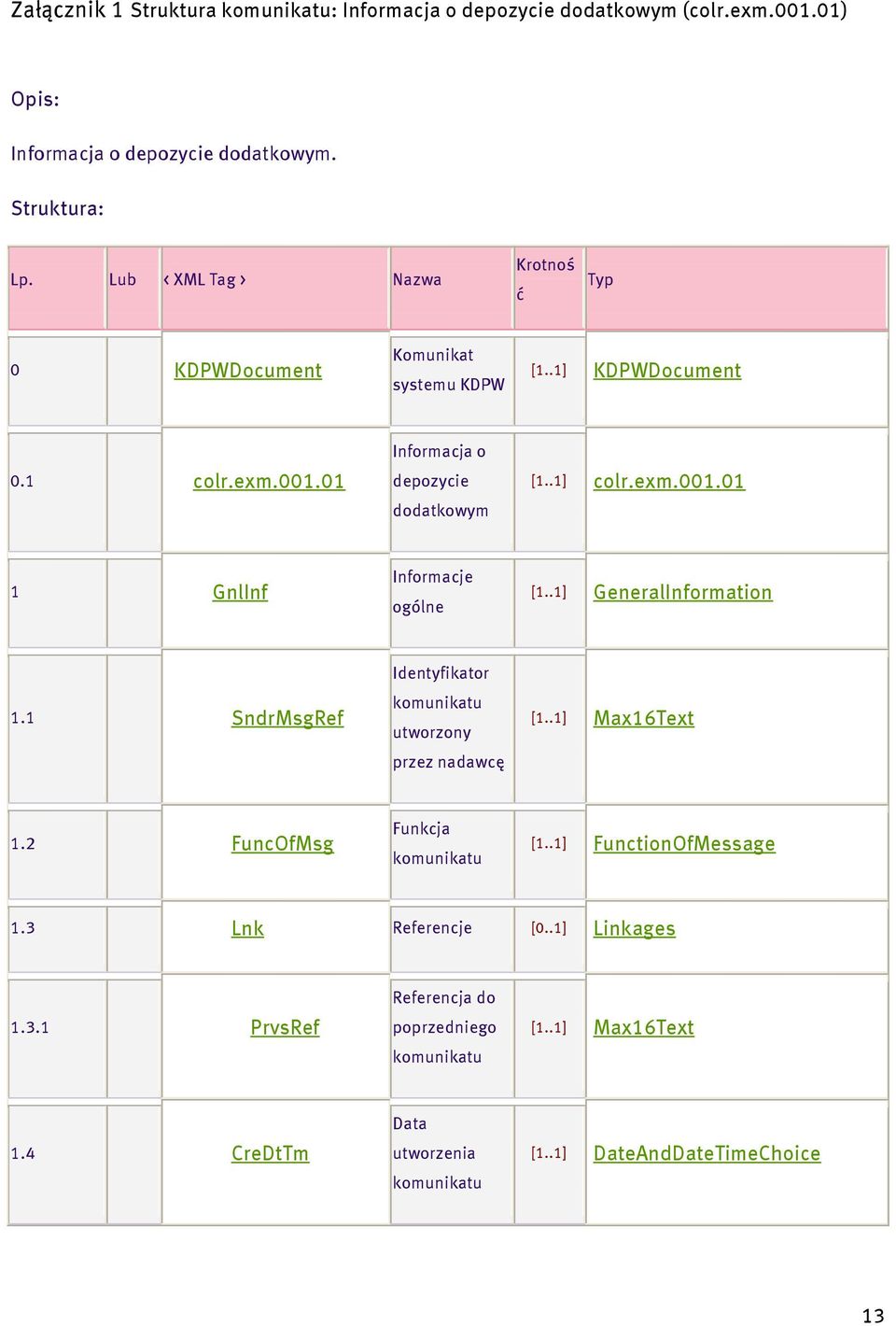Viewport: 896px width, 1326px height.
Task: Open the FunctionOfMessage type link
Action: (x=684, y=844)
